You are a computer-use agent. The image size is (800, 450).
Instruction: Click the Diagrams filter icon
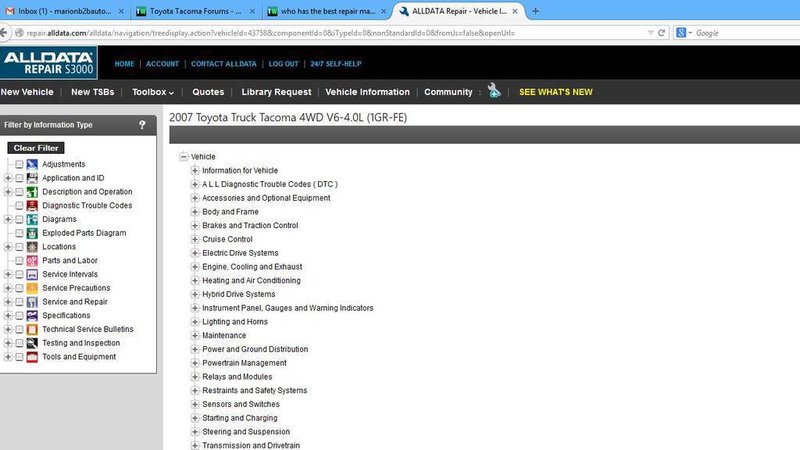(x=32, y=219)
